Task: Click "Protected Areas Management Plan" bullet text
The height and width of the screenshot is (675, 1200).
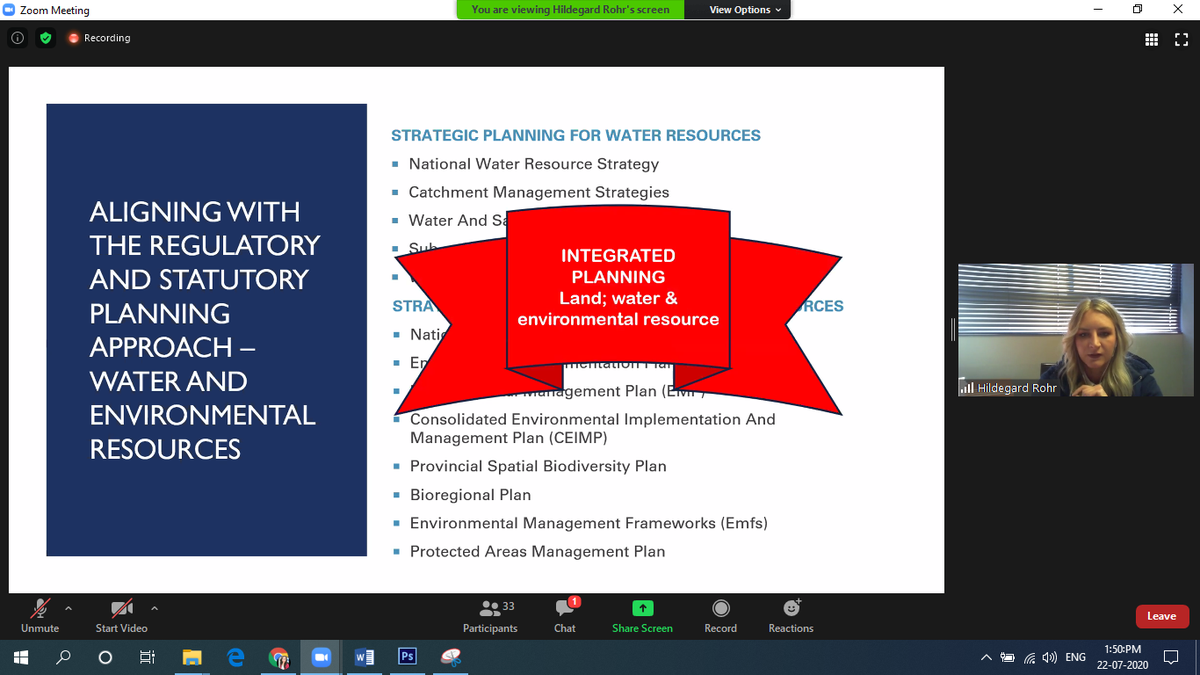Action: coord(537,551)
